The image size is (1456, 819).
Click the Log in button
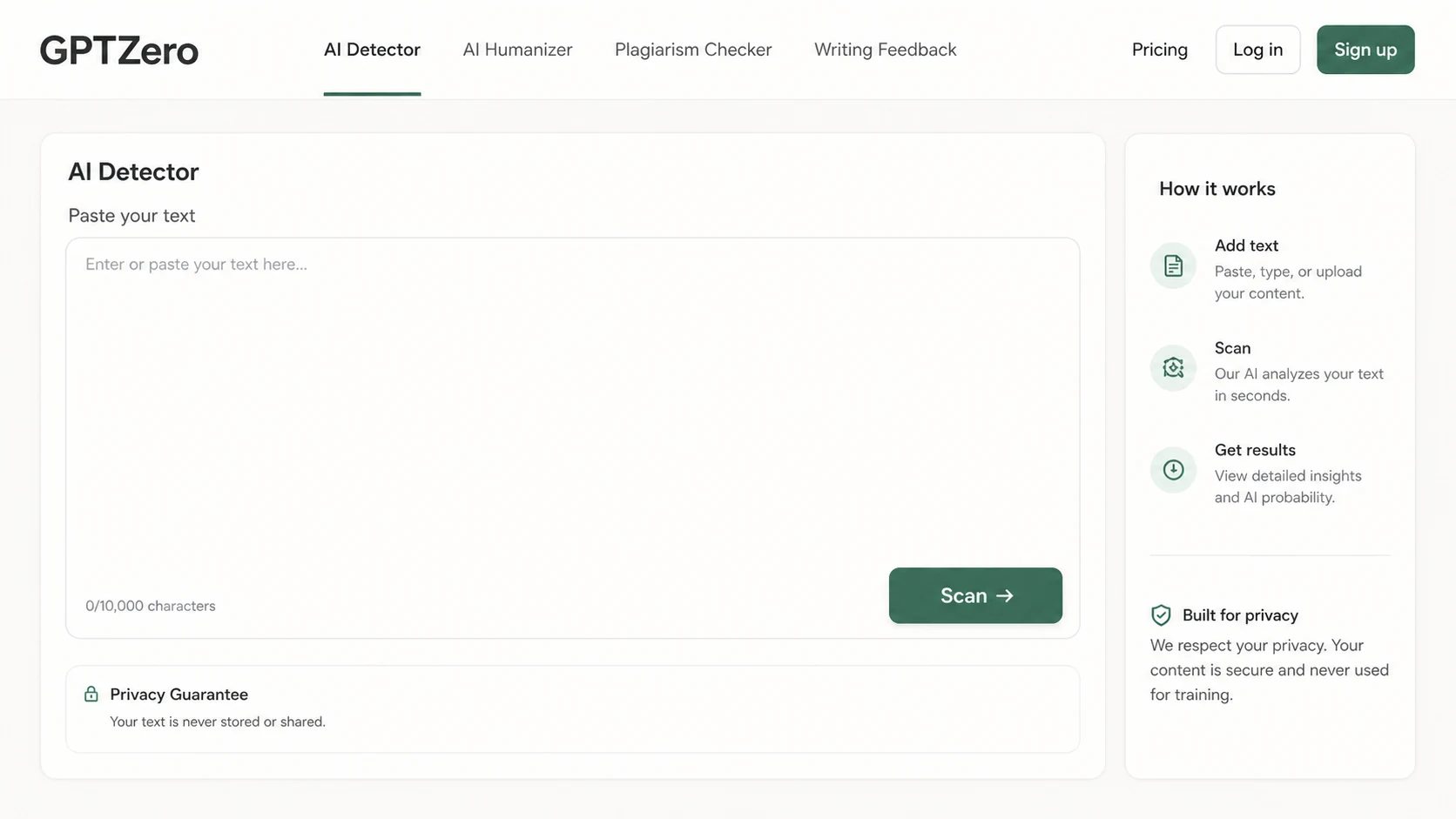pos(1257,50)
